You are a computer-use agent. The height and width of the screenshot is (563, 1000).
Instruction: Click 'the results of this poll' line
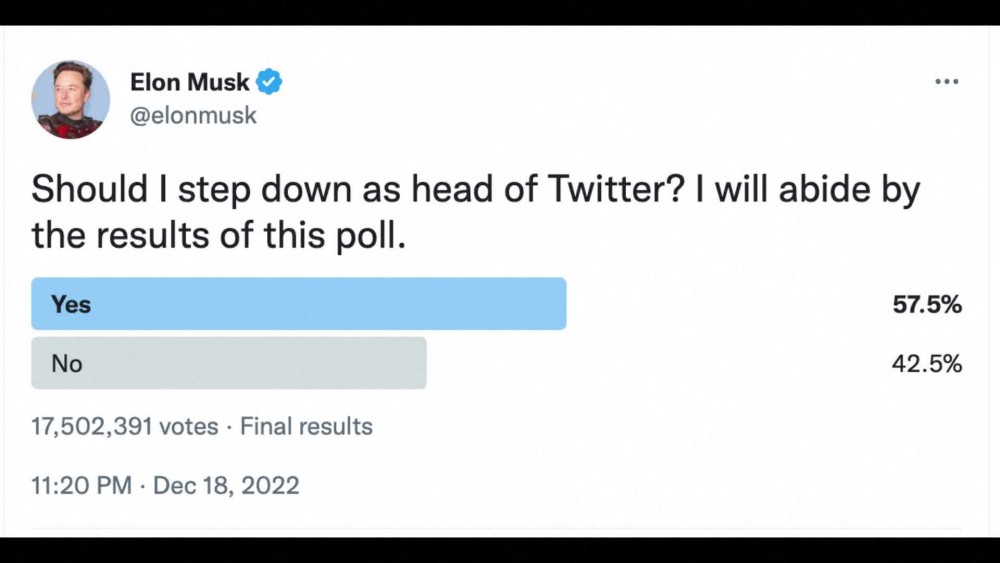219,236
